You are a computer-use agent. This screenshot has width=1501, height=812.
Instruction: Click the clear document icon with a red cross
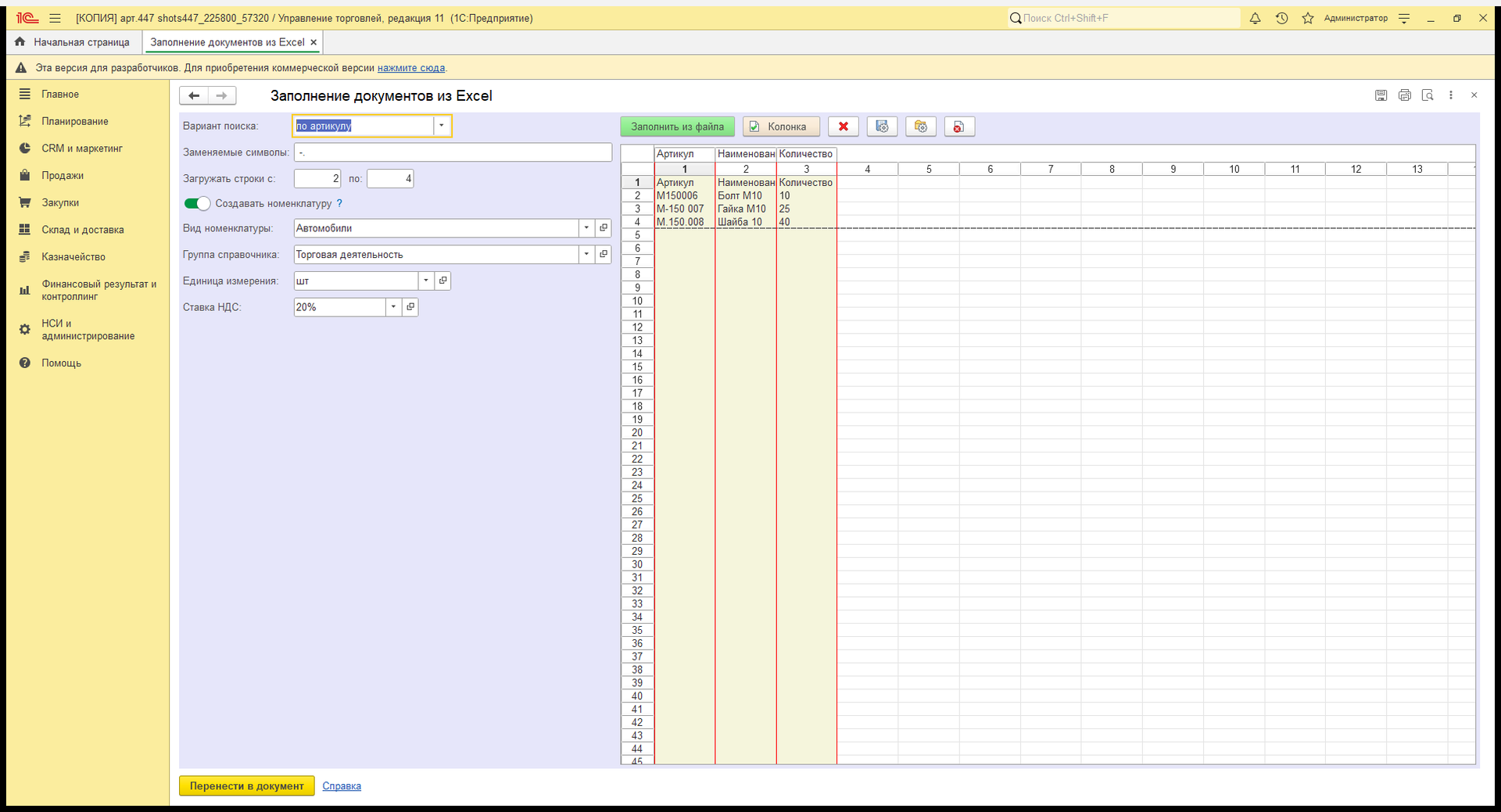click(959, 127)
